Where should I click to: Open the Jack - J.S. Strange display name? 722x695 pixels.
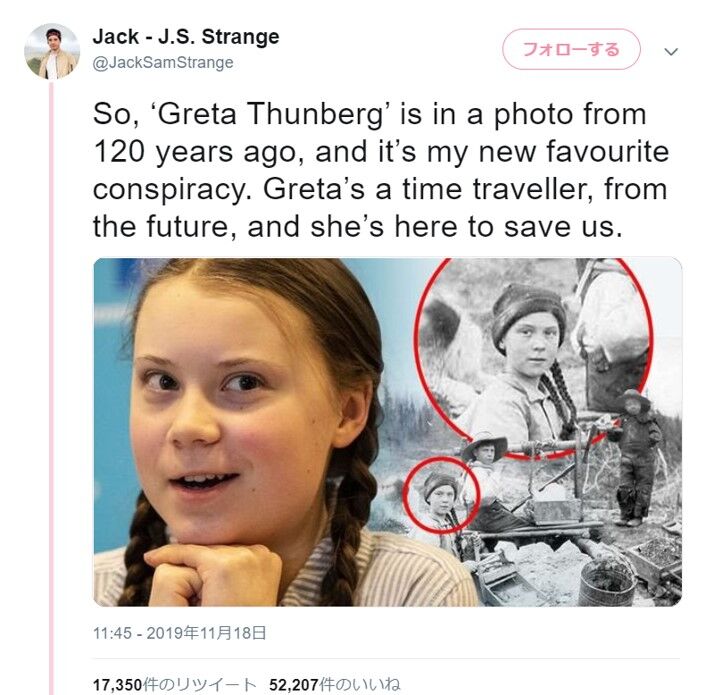click(186, 36)
